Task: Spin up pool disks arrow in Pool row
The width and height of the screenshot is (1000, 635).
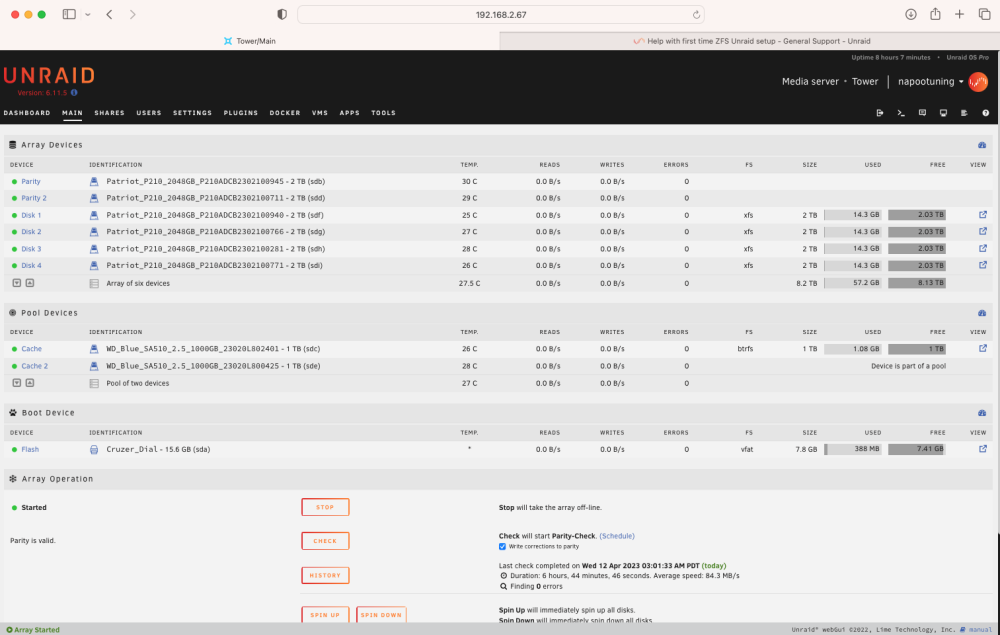Action: tap(29, 383)
